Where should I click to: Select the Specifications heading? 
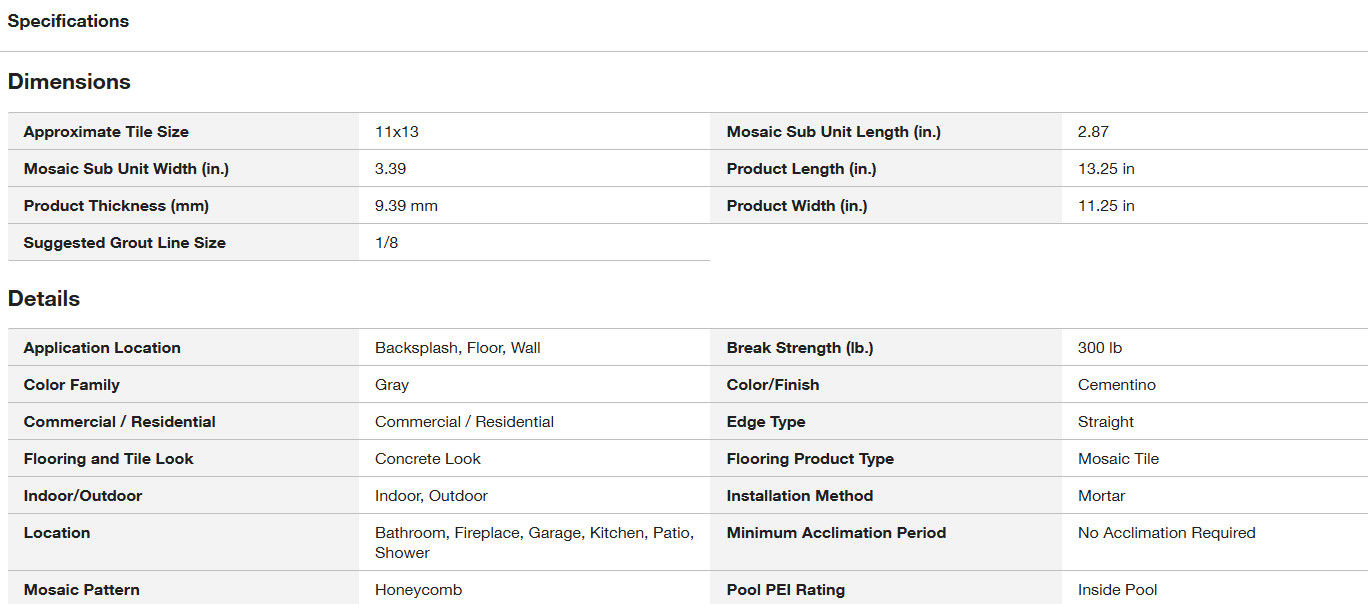point(68,21)
